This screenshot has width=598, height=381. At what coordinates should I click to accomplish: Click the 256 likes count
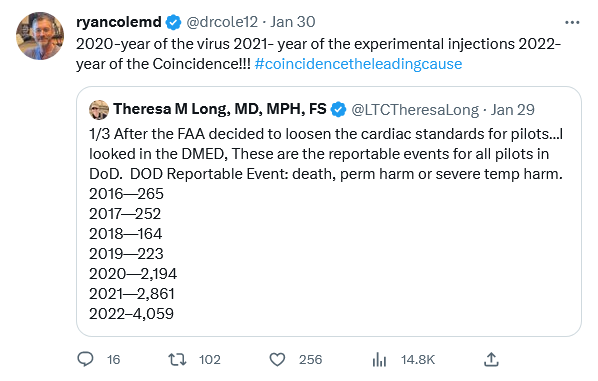[x=310, y=360]
